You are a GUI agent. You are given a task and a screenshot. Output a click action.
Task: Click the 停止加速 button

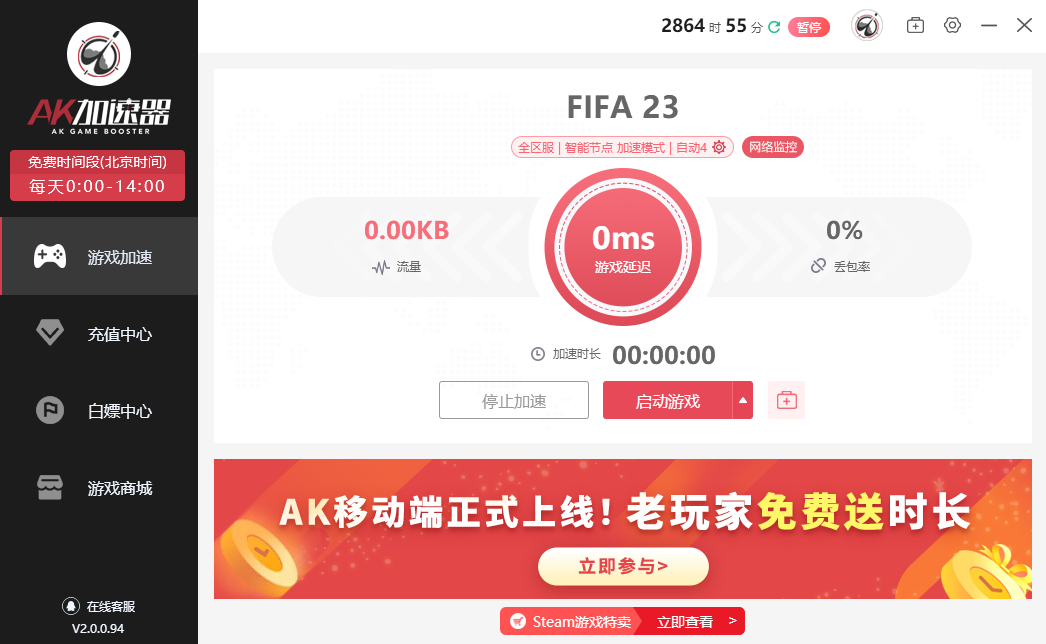[514, 400]
